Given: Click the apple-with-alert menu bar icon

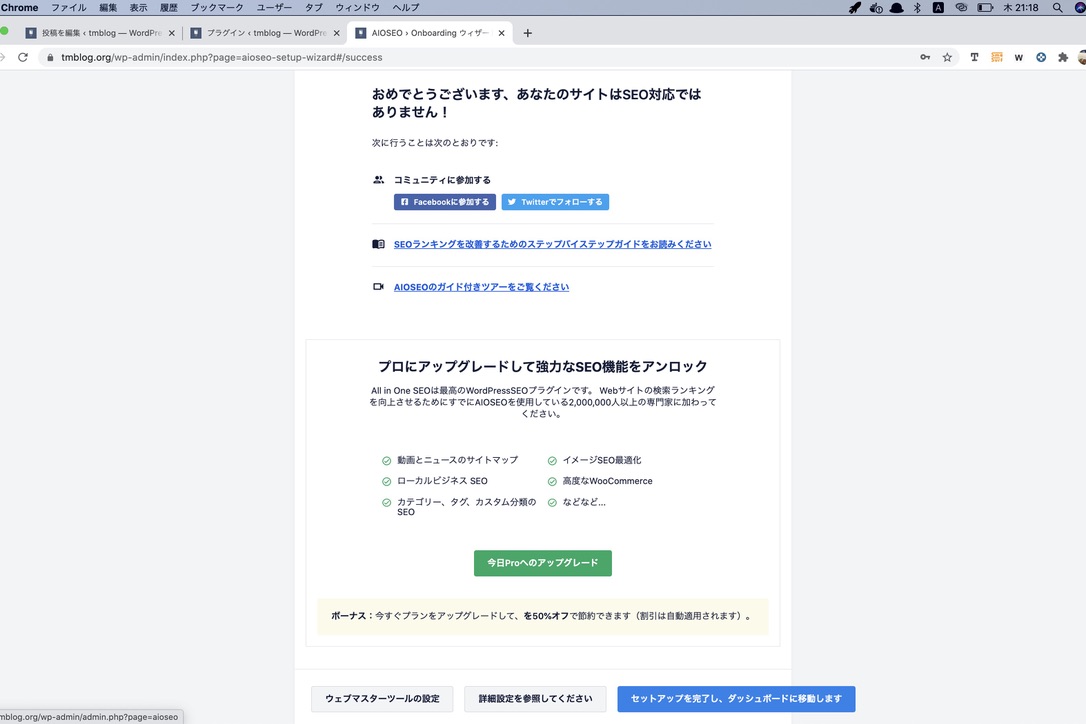Looking at the screenshot, I should tap(876, 8).
